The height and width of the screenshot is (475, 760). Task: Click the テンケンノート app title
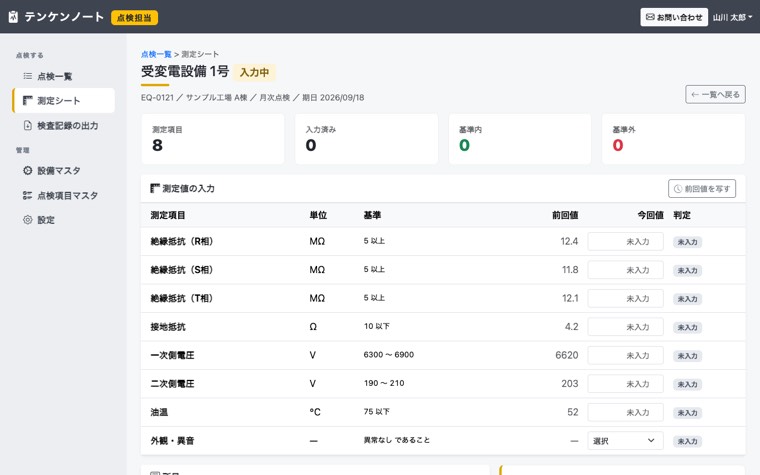(x=64, y=17)
